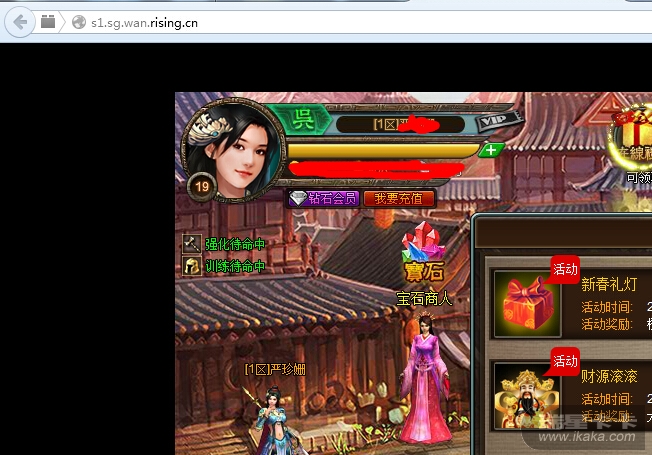Select the 强化待命中 status text
The width and height of the screenshot is (652, 455).
pyautogui.click(x=235, y=245)
